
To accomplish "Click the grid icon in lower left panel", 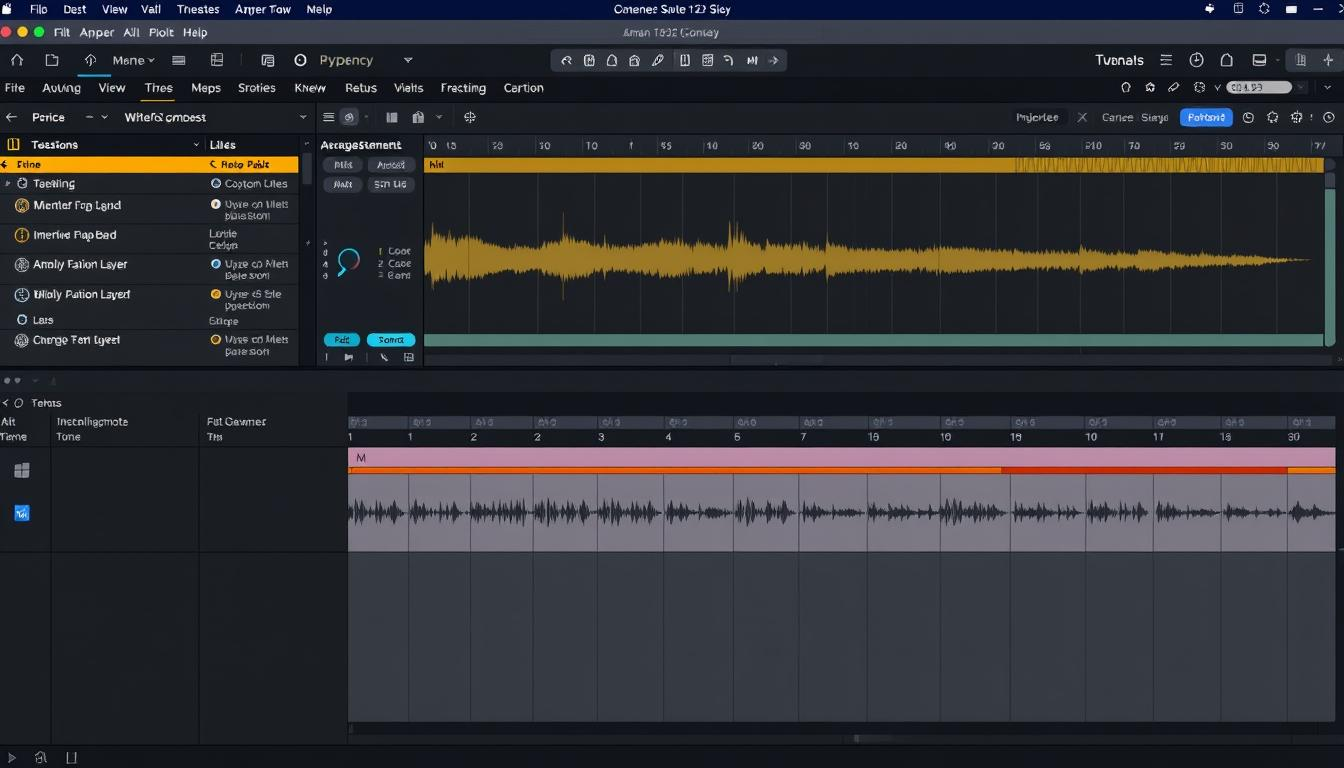I will click(22, 470).
